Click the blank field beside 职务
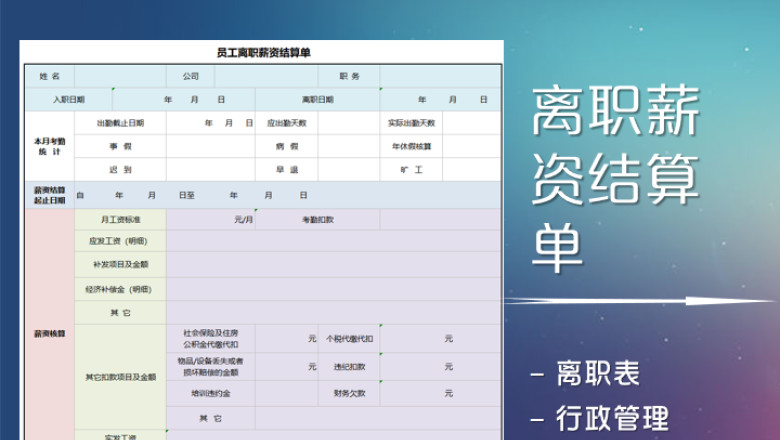Screen dimensions: 780x440 [x=440, y=76]
